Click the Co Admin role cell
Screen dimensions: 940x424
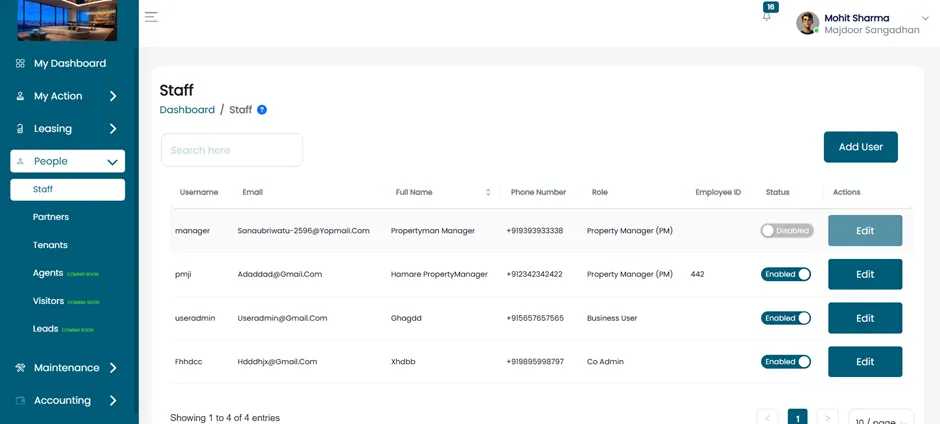pyautogui.click(x=605, y=362)
